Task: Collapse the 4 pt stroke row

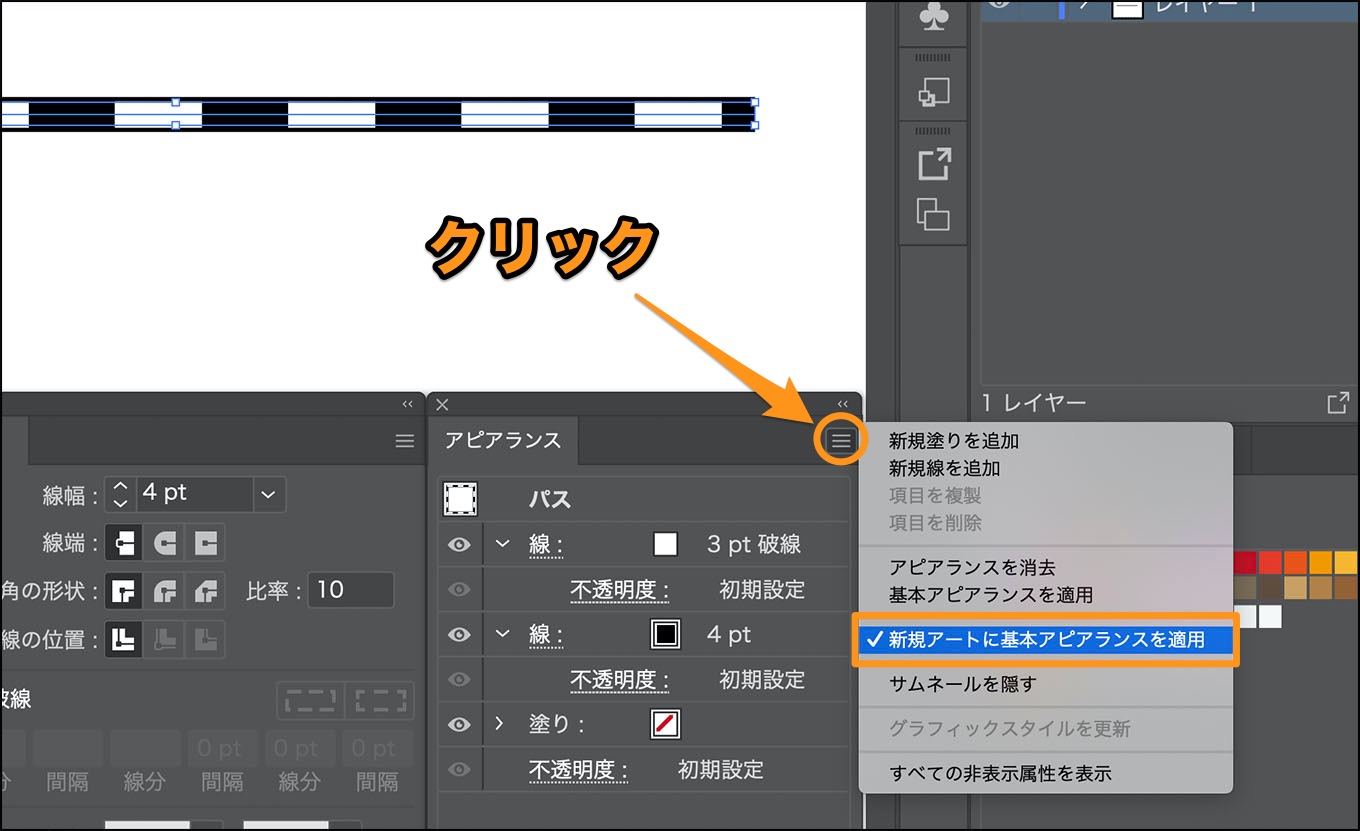Action: [503, 635]
